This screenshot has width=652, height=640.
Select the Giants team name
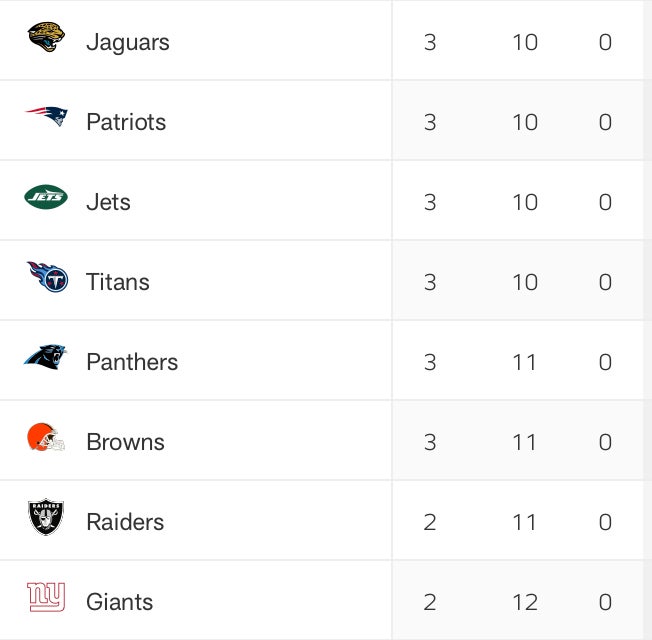click(120, 602)
